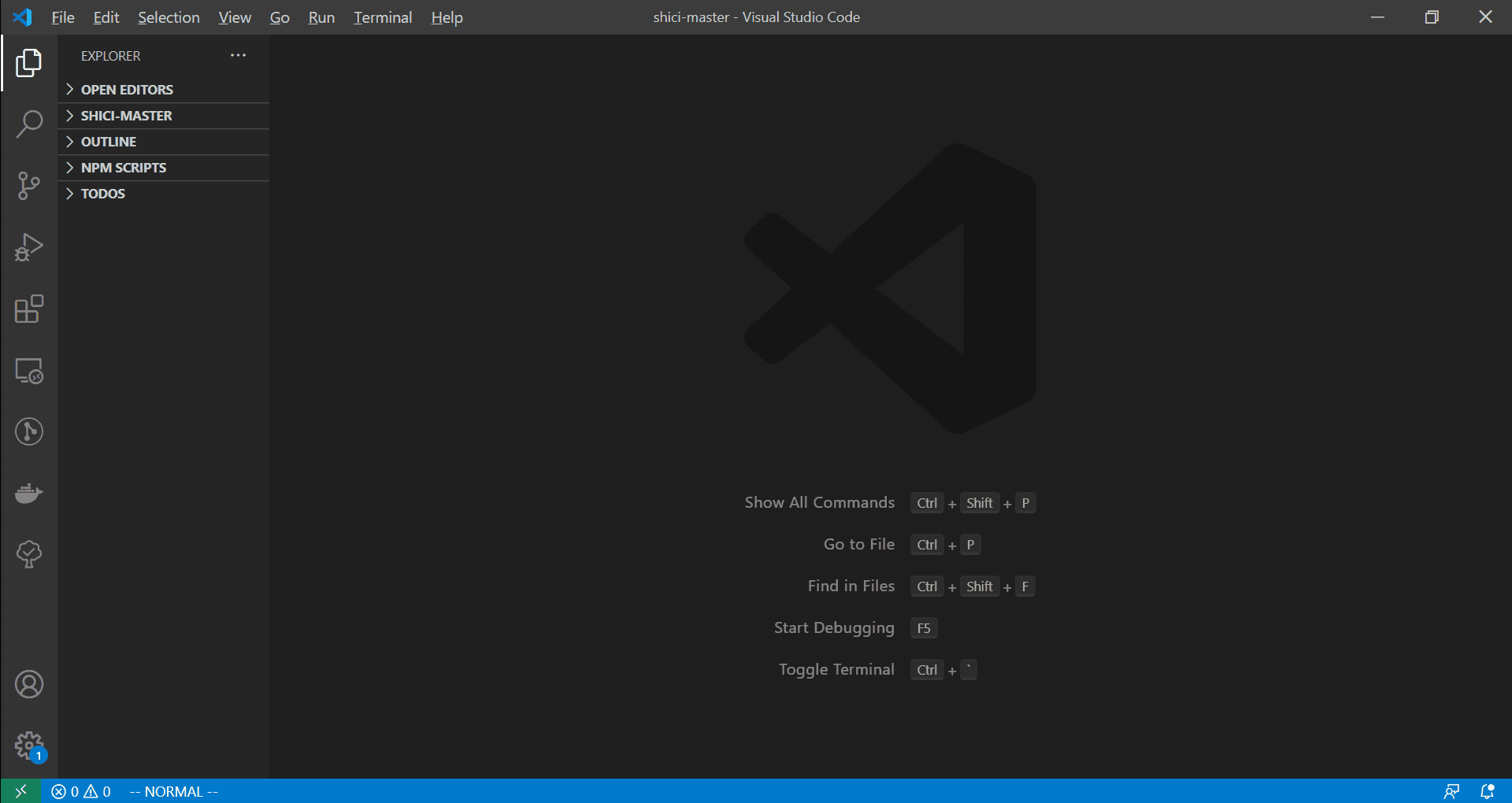The width and height of the screenshot is (1512, 803).
Task: Expand the SHICI-MASTER folder section
Action: pyautogui.click(x=164, y=116)
